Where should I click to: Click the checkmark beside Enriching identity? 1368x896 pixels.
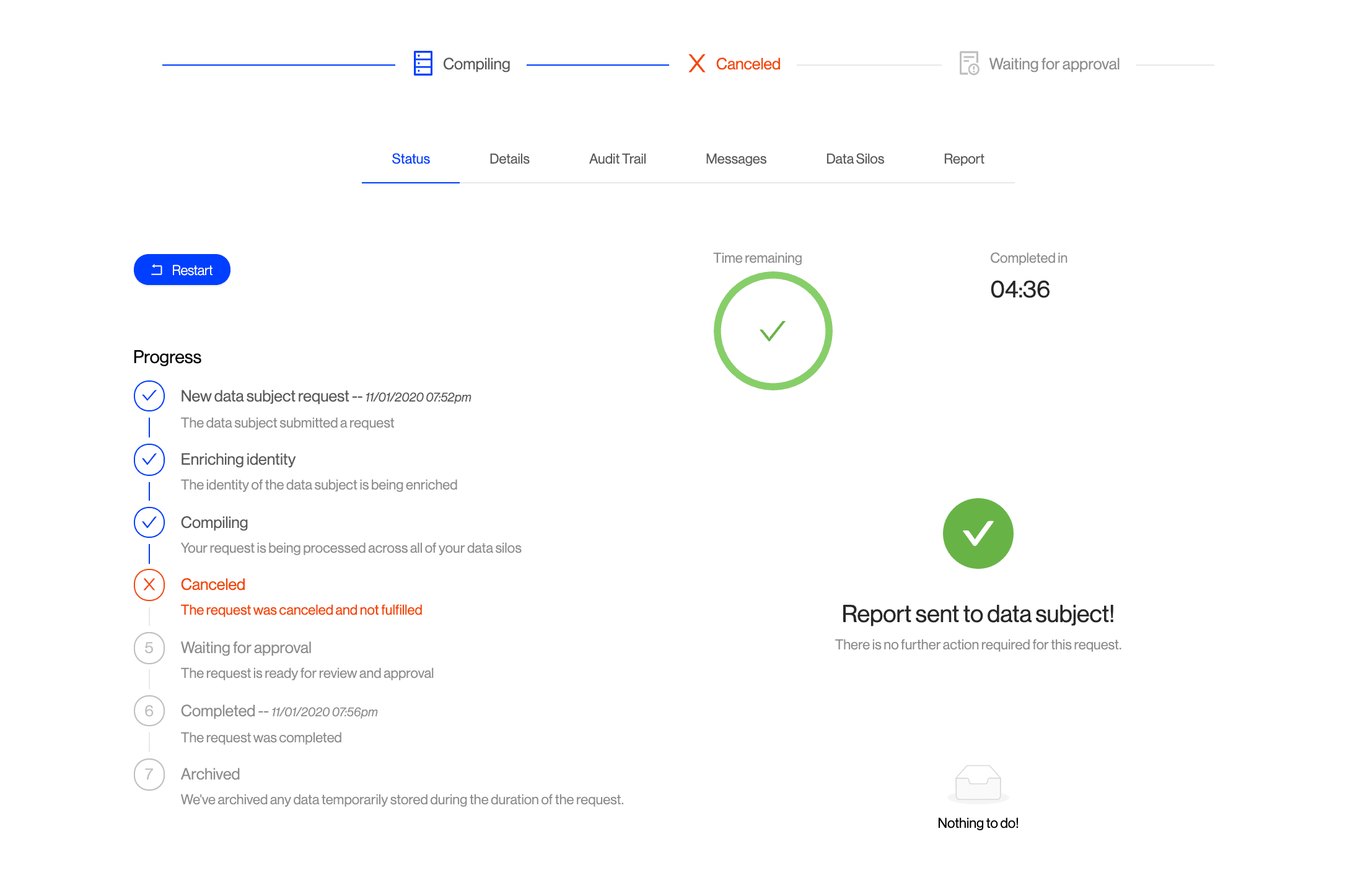coord(149,460)
